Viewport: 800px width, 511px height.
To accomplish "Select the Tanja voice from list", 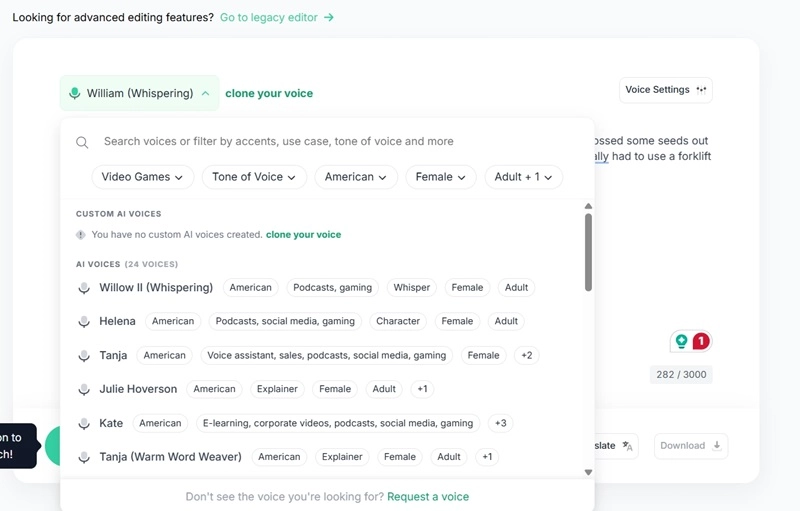I will 113,355.
